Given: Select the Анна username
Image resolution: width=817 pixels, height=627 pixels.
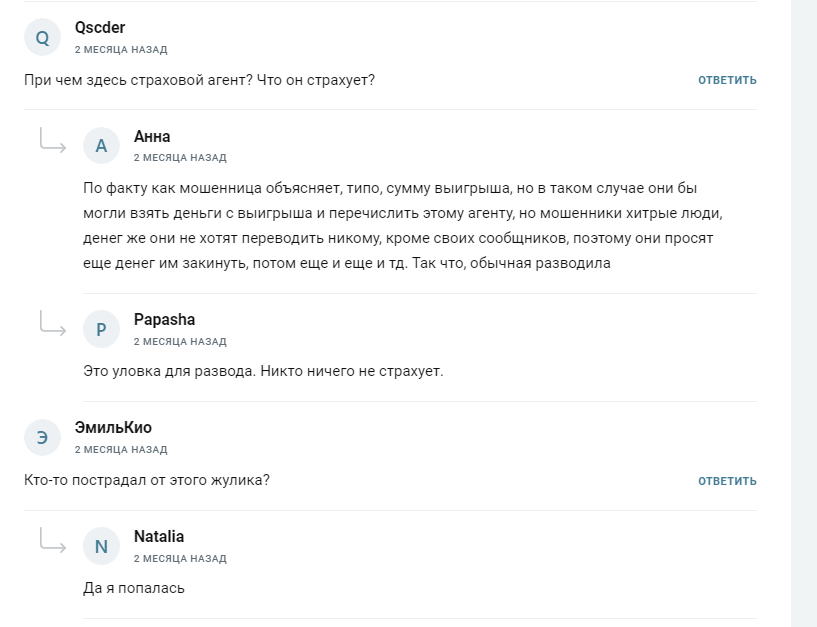Looking at the screenshot, I should pyautogui.click(x=152, y=136).
